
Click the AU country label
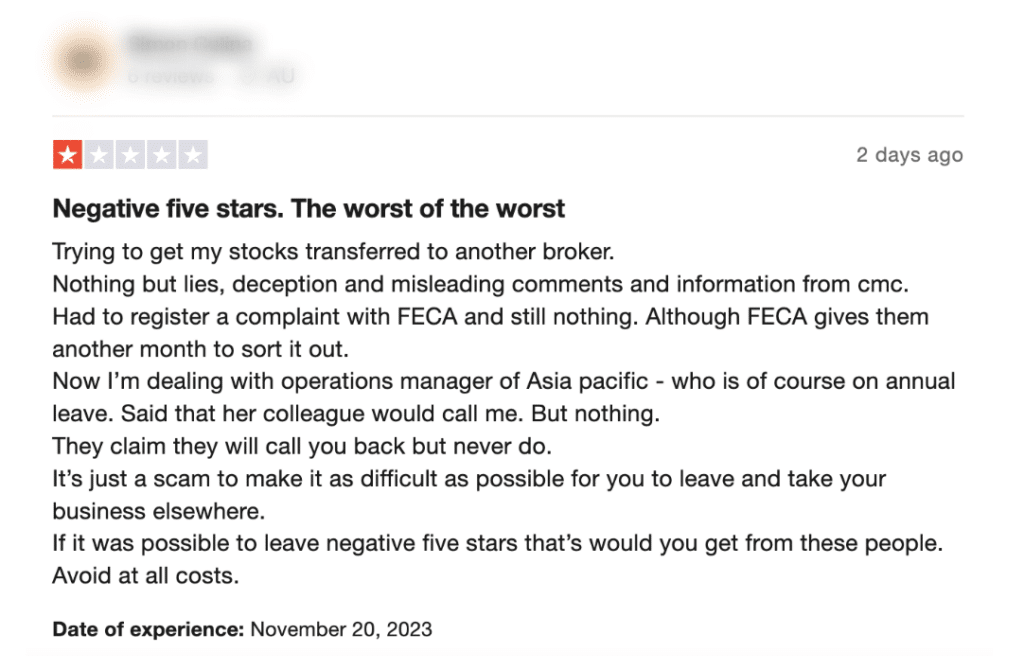pyautogui.click(x=281, y=76)
